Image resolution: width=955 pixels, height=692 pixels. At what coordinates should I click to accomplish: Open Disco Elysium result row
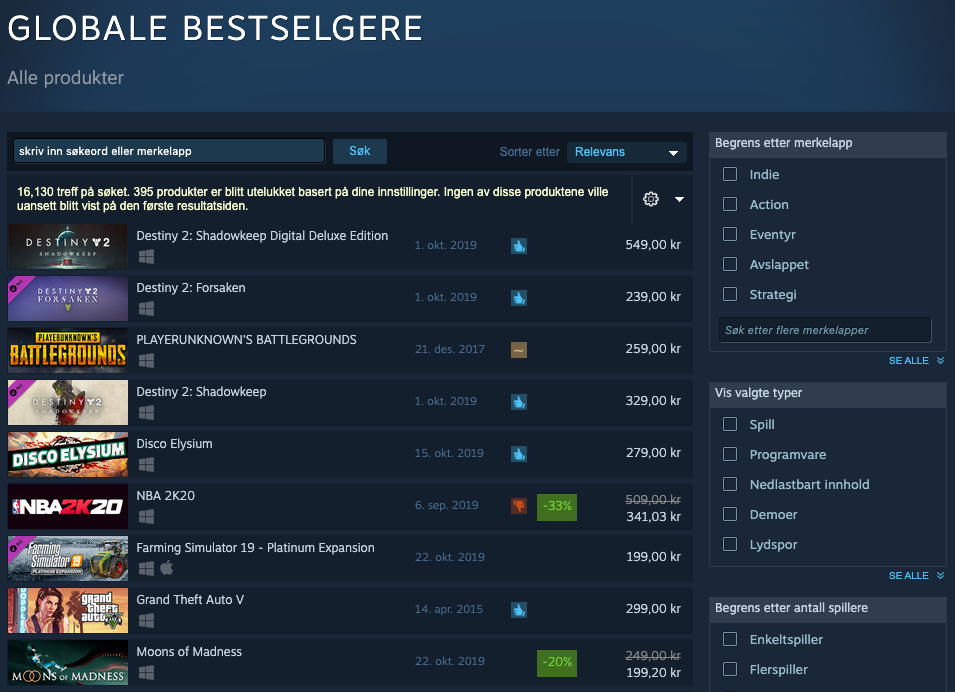click(350, 454)
